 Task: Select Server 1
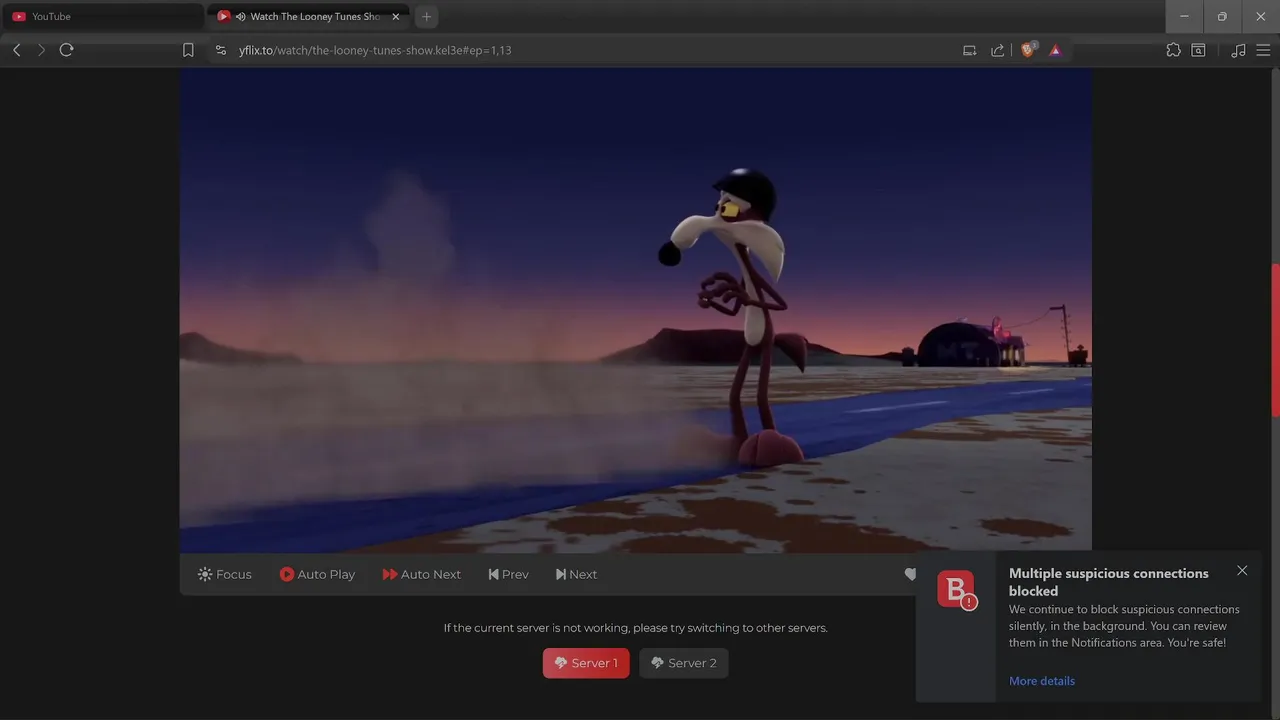pyautogui.click(x=586, y=663)
